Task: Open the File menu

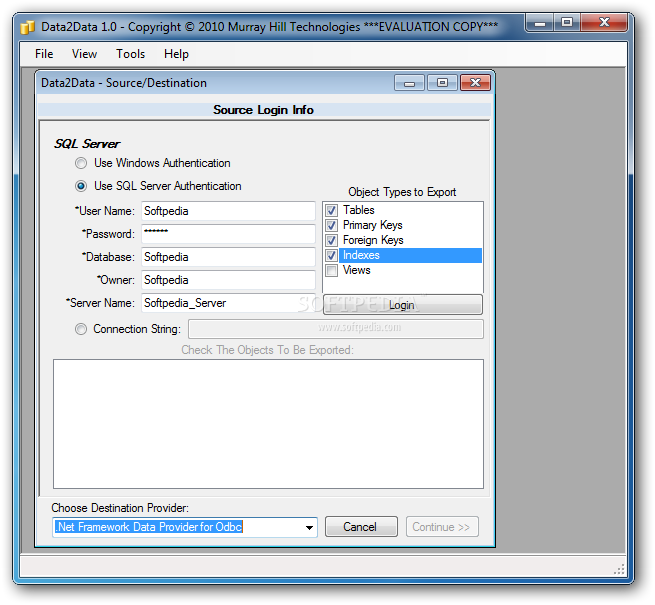Action: tap(44, 54)
